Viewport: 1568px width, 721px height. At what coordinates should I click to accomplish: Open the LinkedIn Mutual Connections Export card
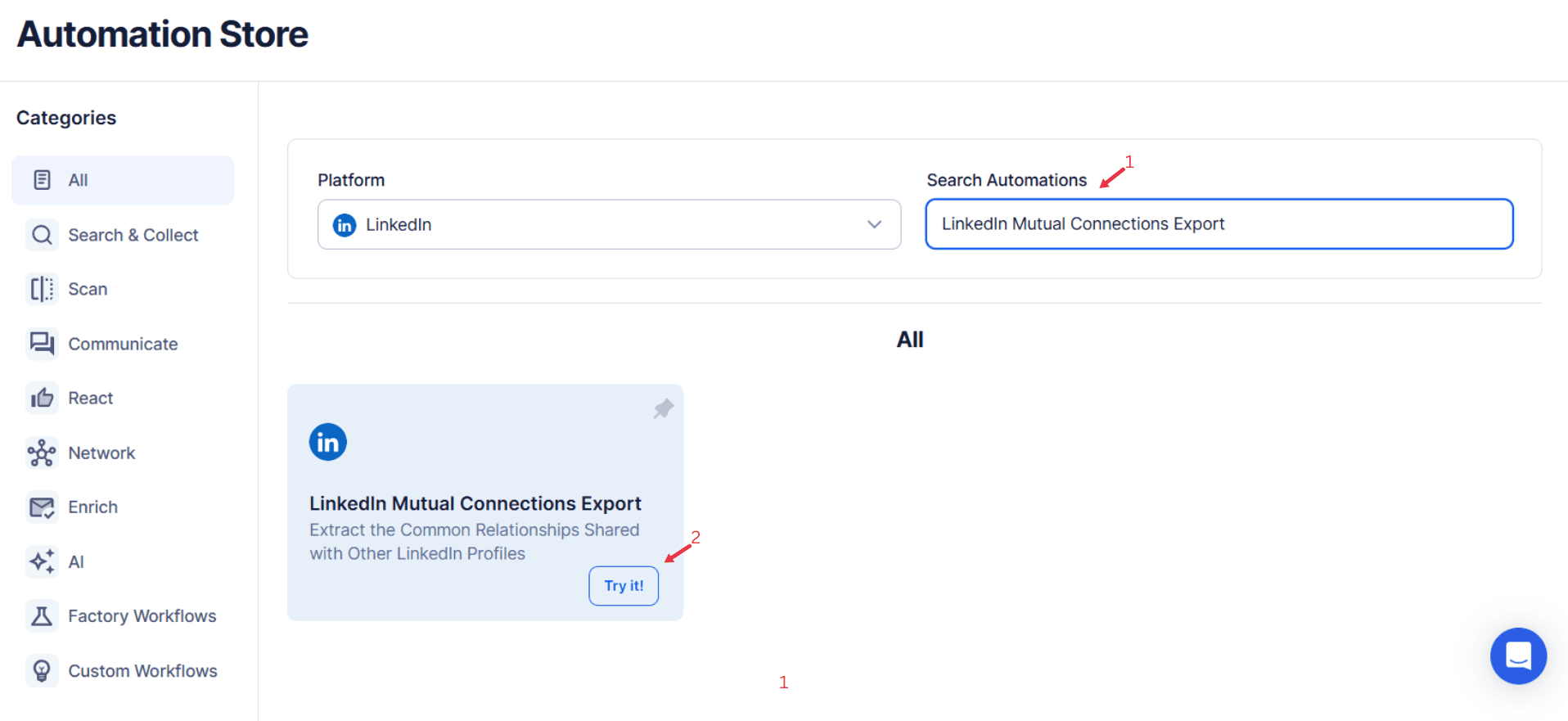coord(475,502)
